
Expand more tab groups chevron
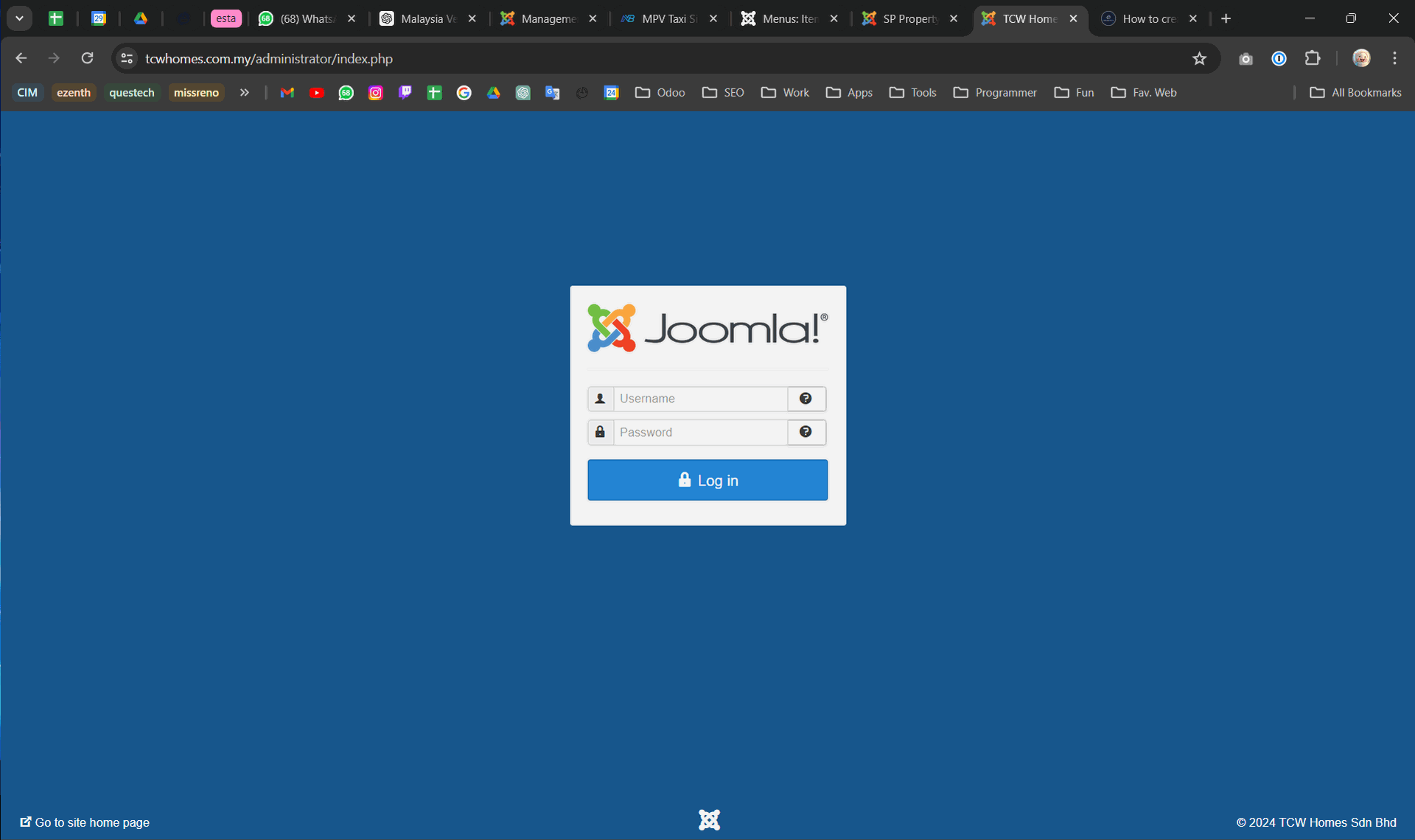click(245, 92)
